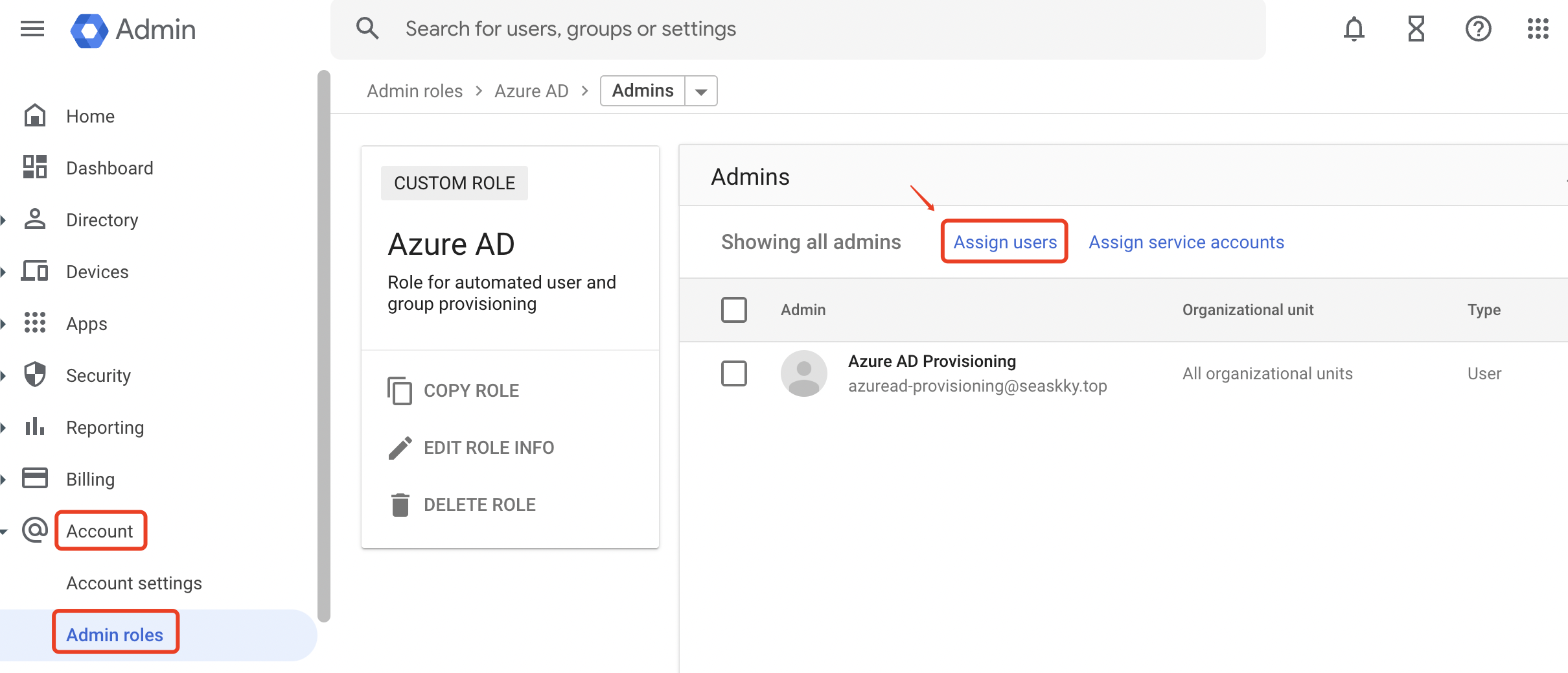Viewport: 1568px width, 673px height.
Task: Open the Google apps grid launcher
Action: click(x=1538, y=29)
